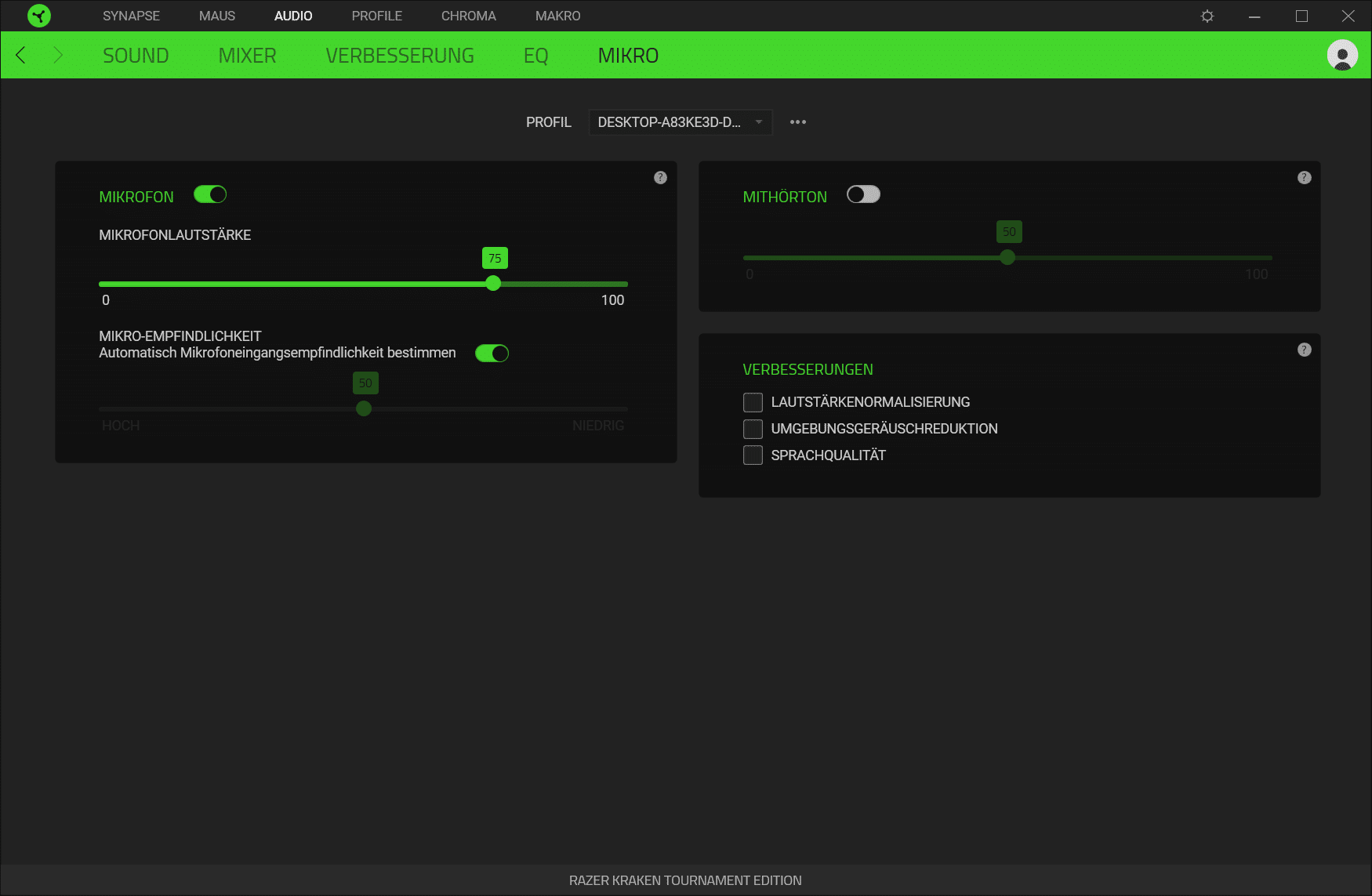Click the Mikrofonlautstärke slider handle
The image size is (1372, 896).
pyautogui.click(x=493, y=284)
